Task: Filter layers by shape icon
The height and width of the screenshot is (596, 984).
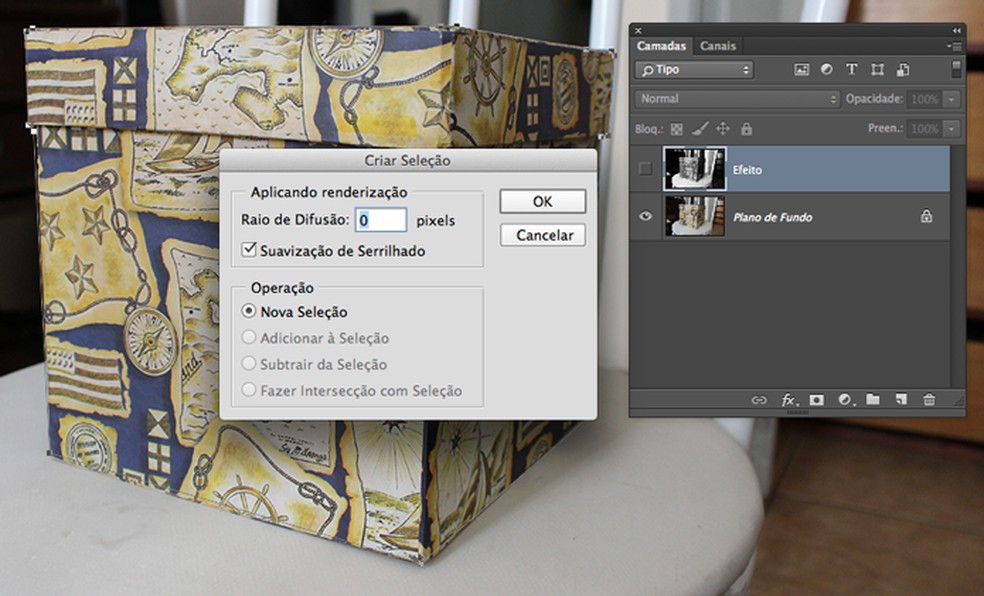Action: (877, 70)
